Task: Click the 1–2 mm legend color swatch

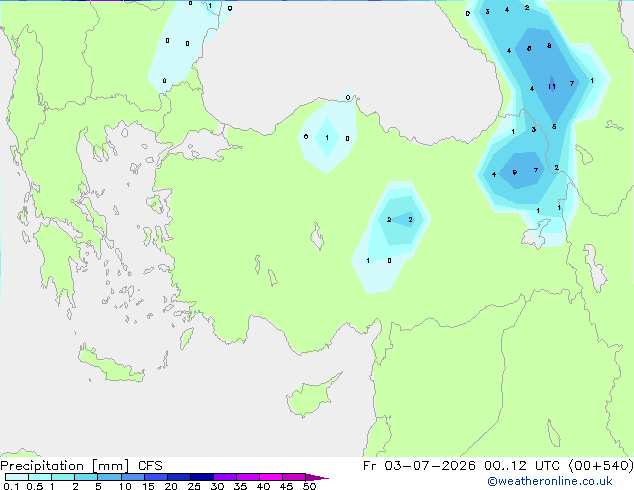Action: click(63, 477)
